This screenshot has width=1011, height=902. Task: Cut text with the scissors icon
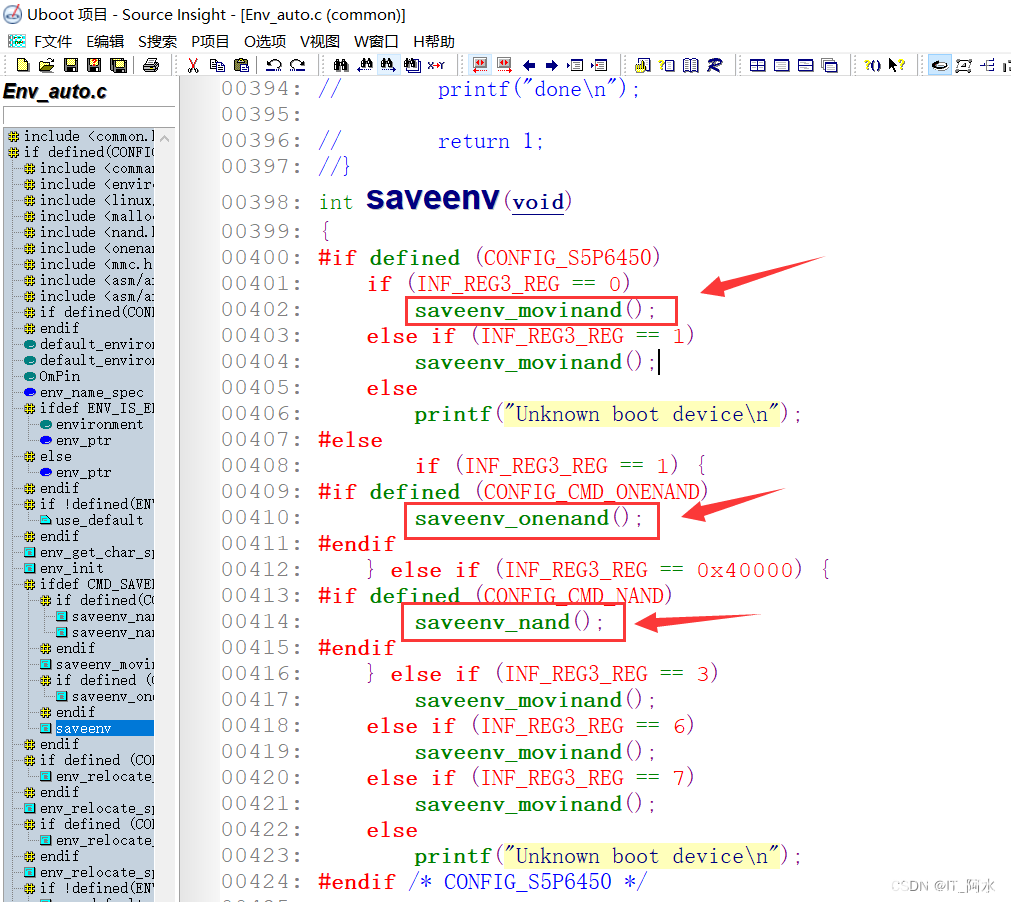pyautogui.click(x=193, y=65)
